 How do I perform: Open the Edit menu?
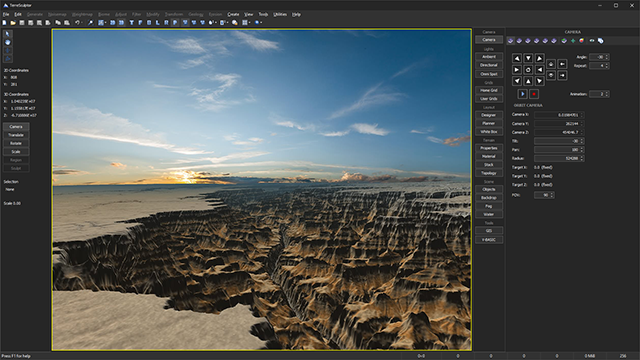[18, 14]
